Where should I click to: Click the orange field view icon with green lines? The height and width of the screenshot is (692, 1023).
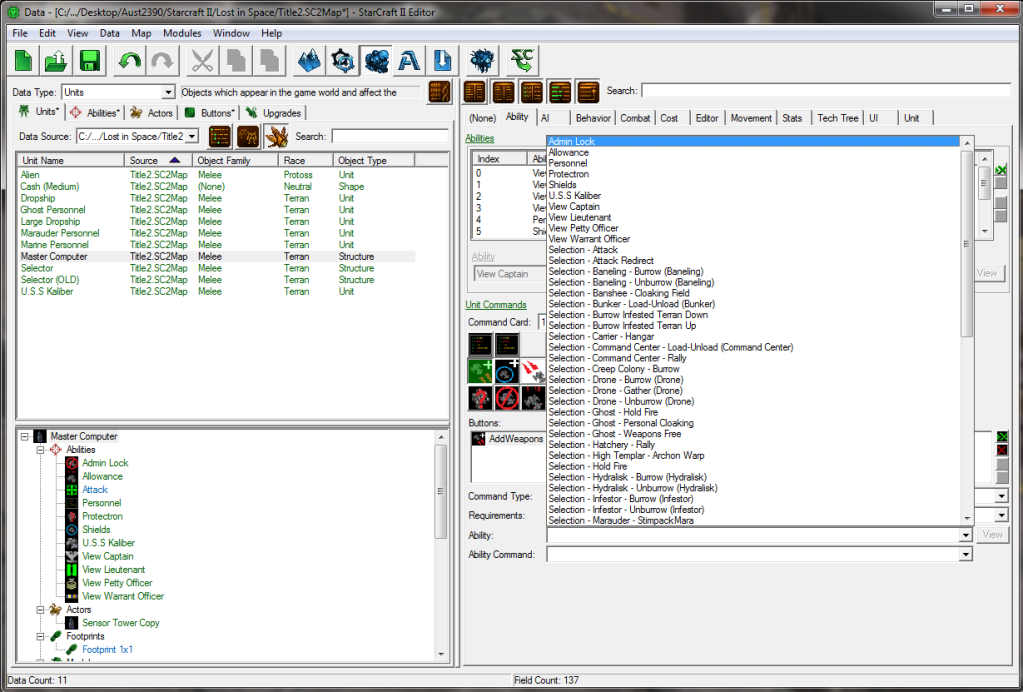pos(560,92)
